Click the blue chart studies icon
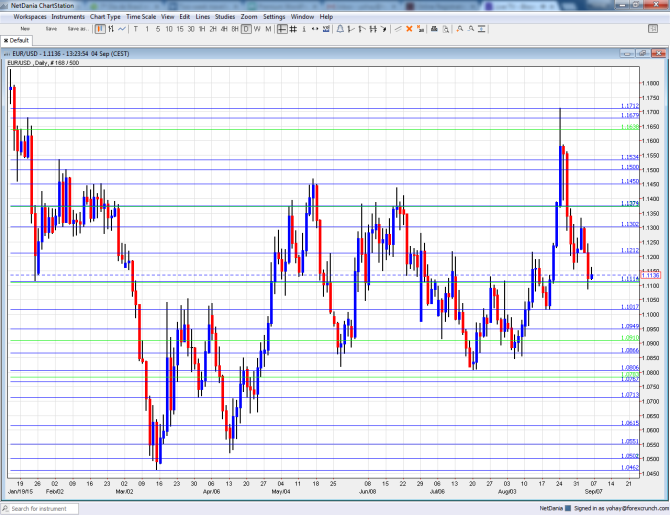Image resolution: width=670 pixels, height=515 pixels. click(326, 29)
